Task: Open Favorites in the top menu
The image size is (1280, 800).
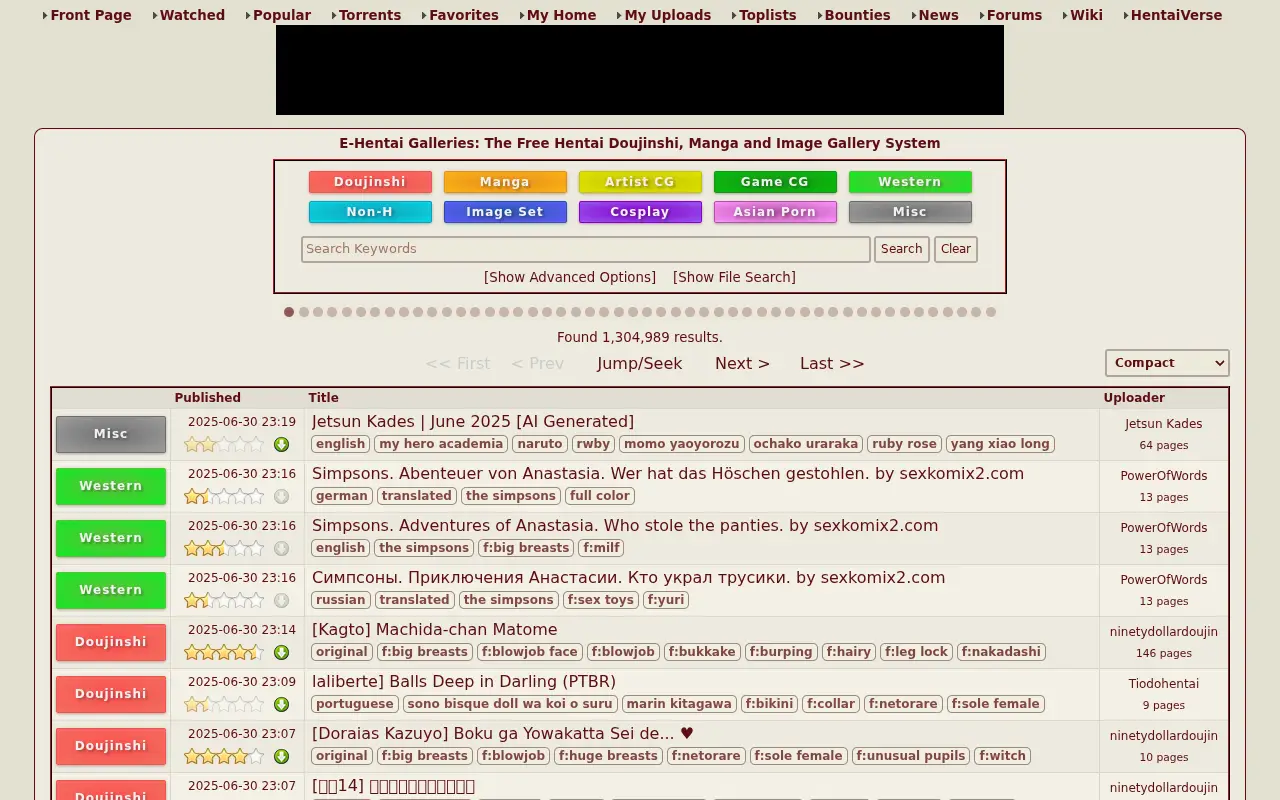Action: click(x=464, y=15)
